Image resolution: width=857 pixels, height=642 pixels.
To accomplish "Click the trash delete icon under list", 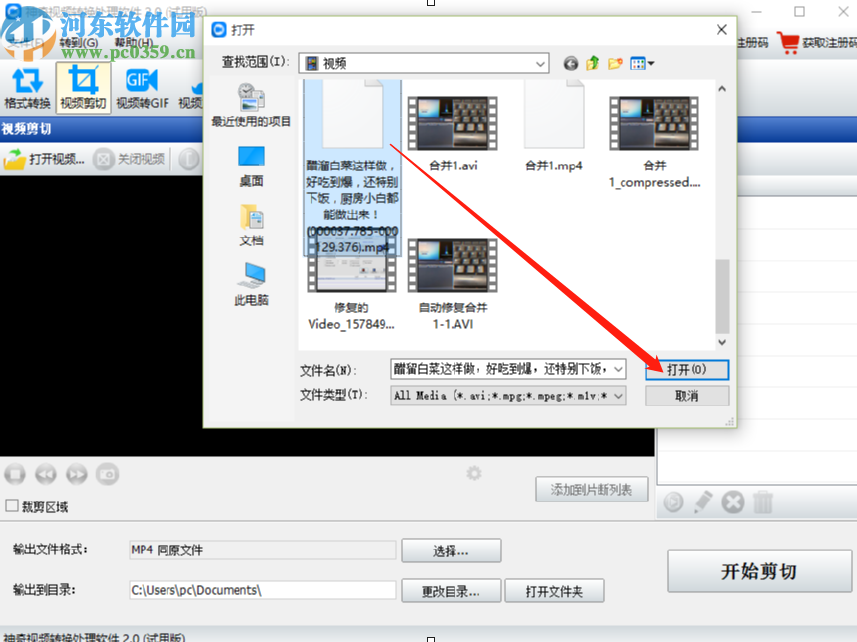I will 763,502.
